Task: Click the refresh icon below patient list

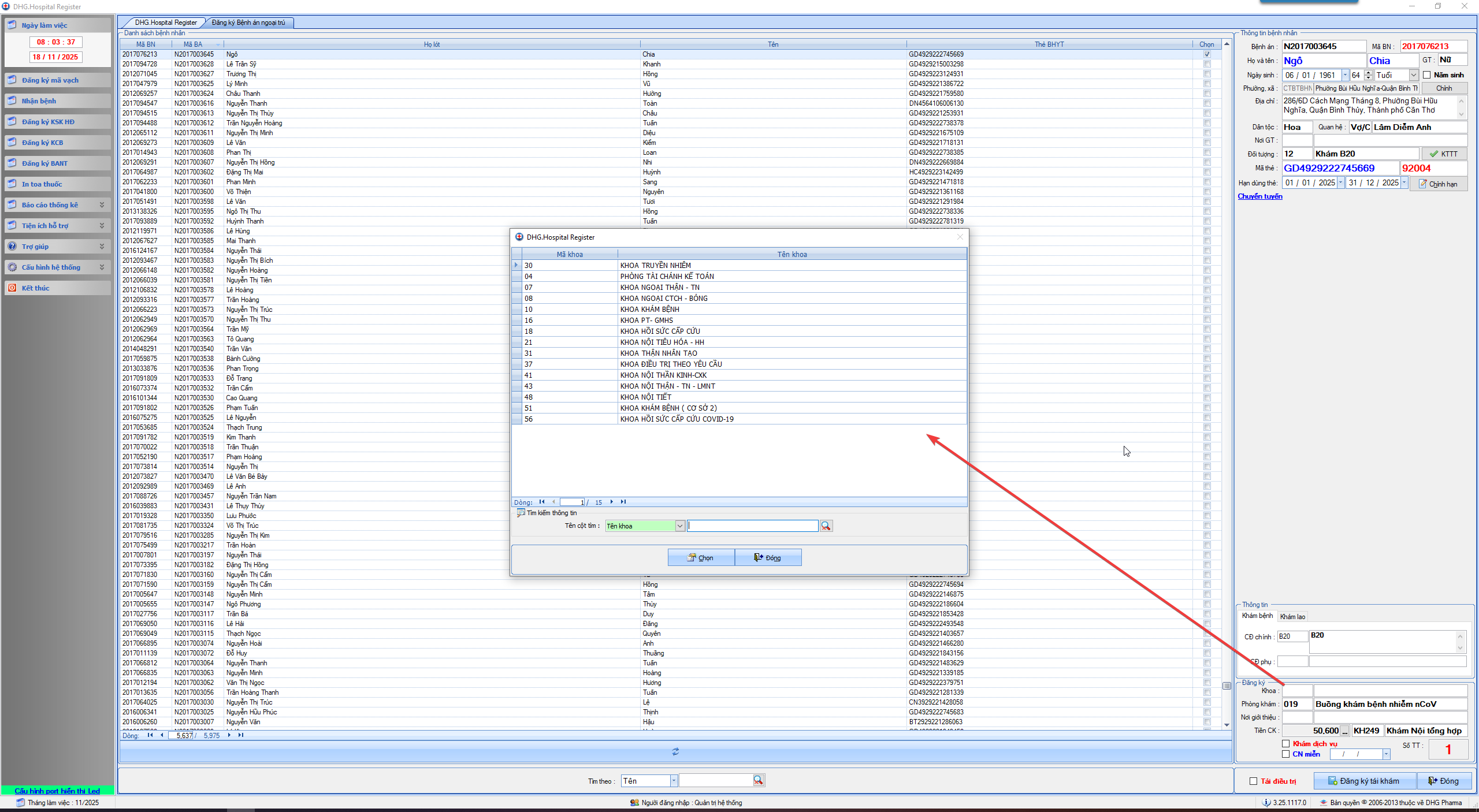Action: click(x=675, y=751)
